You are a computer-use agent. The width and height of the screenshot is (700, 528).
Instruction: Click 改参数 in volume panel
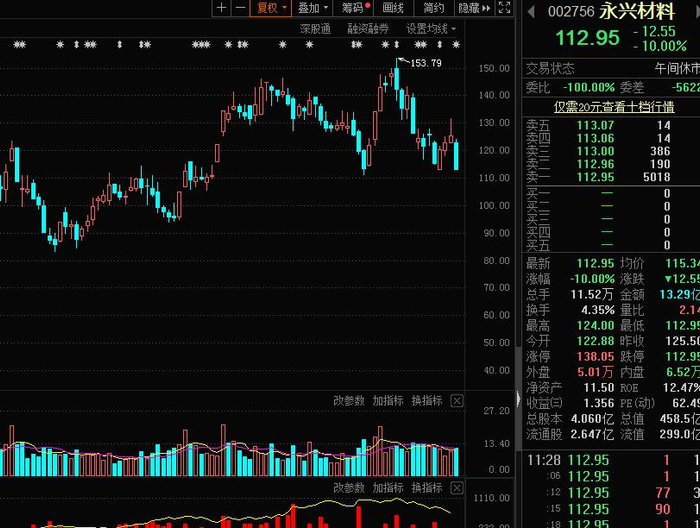349,401
